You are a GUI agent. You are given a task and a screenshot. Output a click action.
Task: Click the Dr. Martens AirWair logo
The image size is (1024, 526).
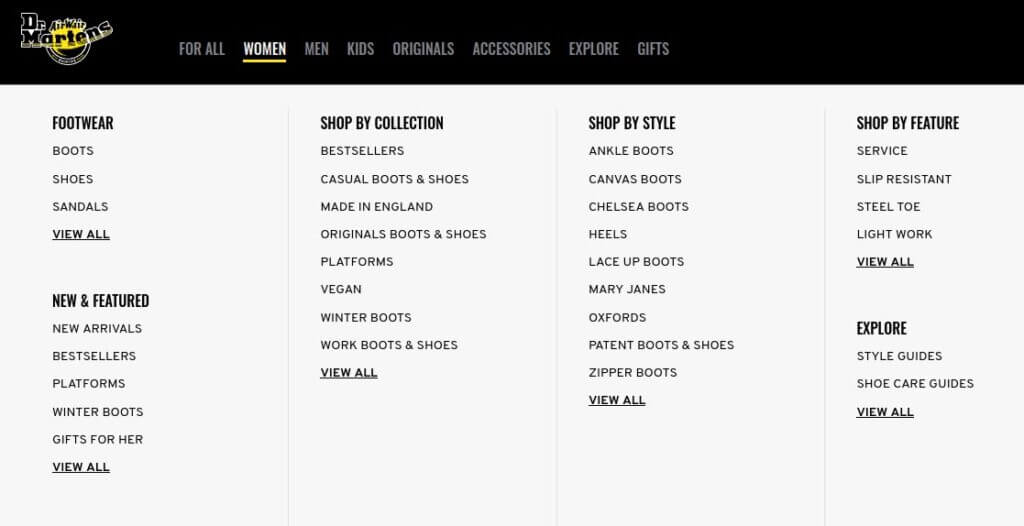(66, 39)
